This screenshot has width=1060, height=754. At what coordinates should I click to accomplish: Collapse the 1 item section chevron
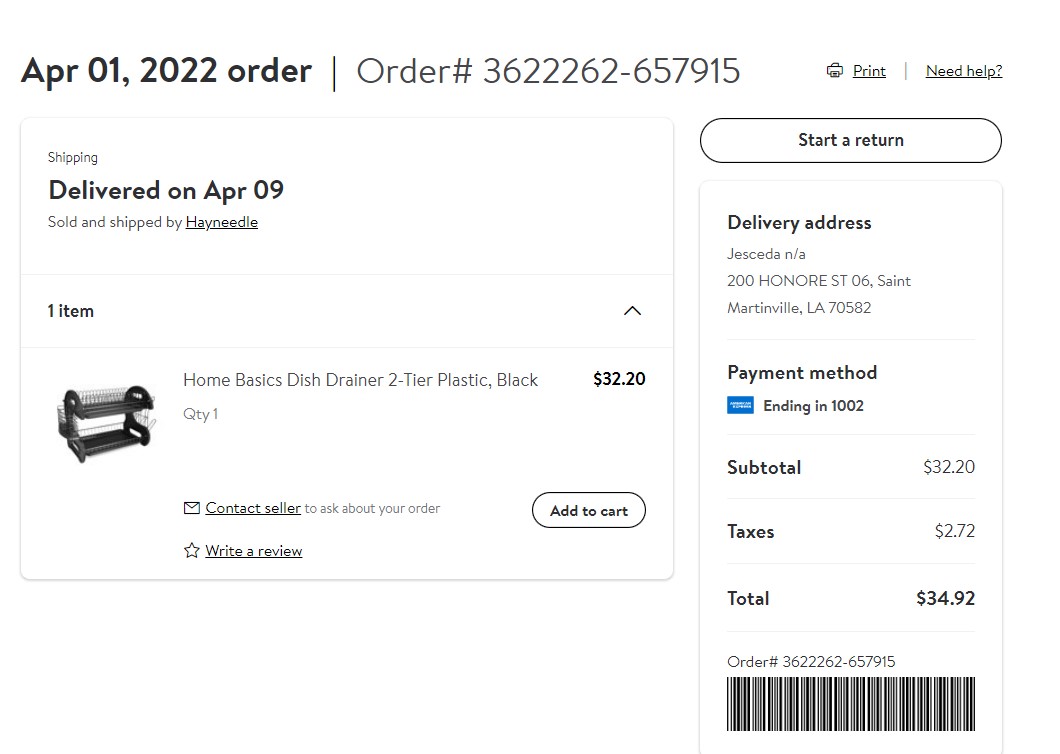tap(632, 311)
